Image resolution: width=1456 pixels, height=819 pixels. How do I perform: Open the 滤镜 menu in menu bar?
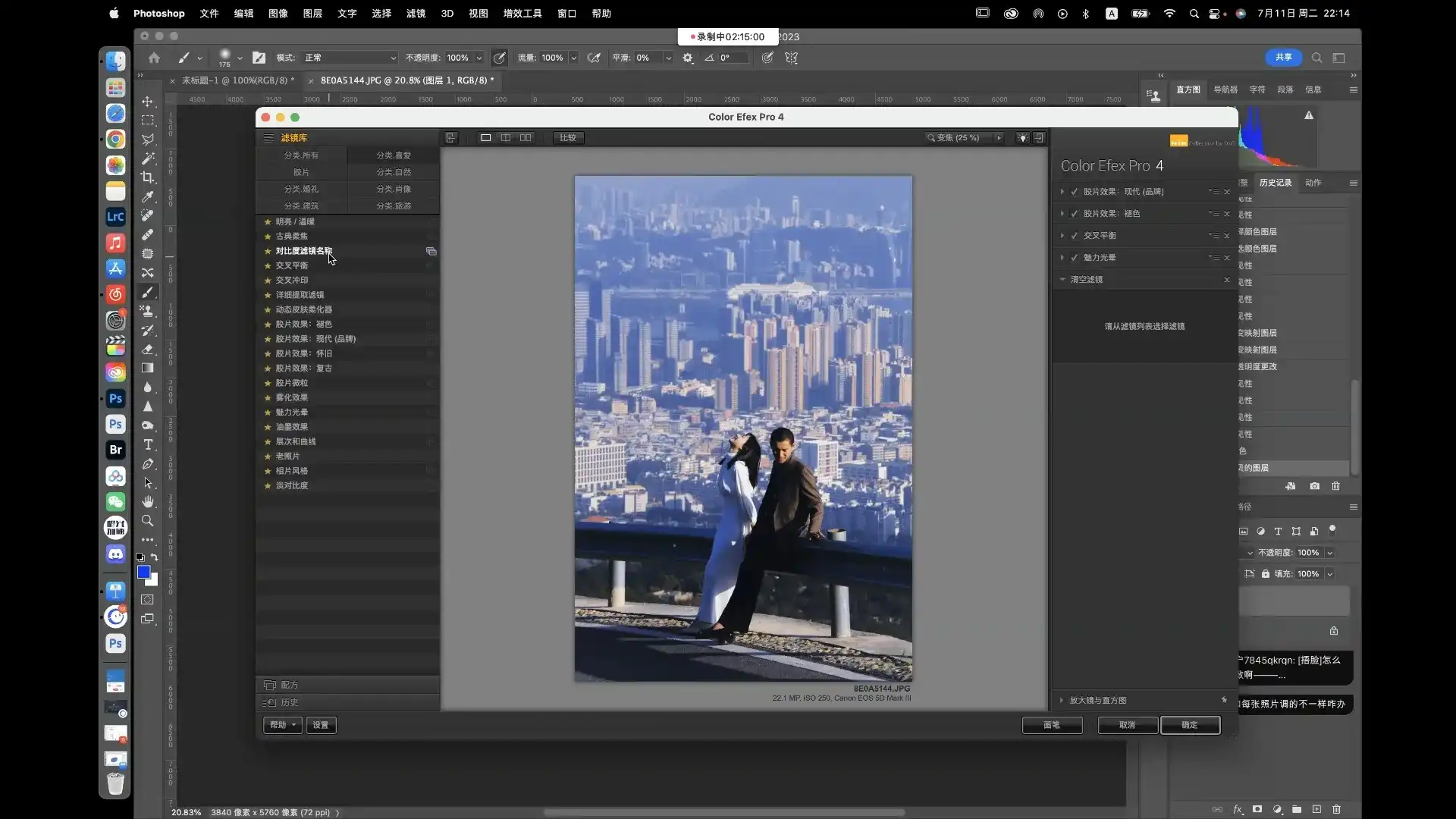[x=416, y=14]
